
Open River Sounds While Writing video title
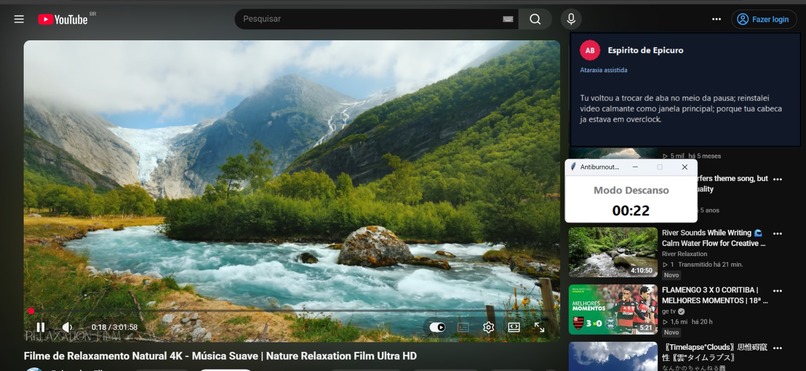click(x=713, y=238)
